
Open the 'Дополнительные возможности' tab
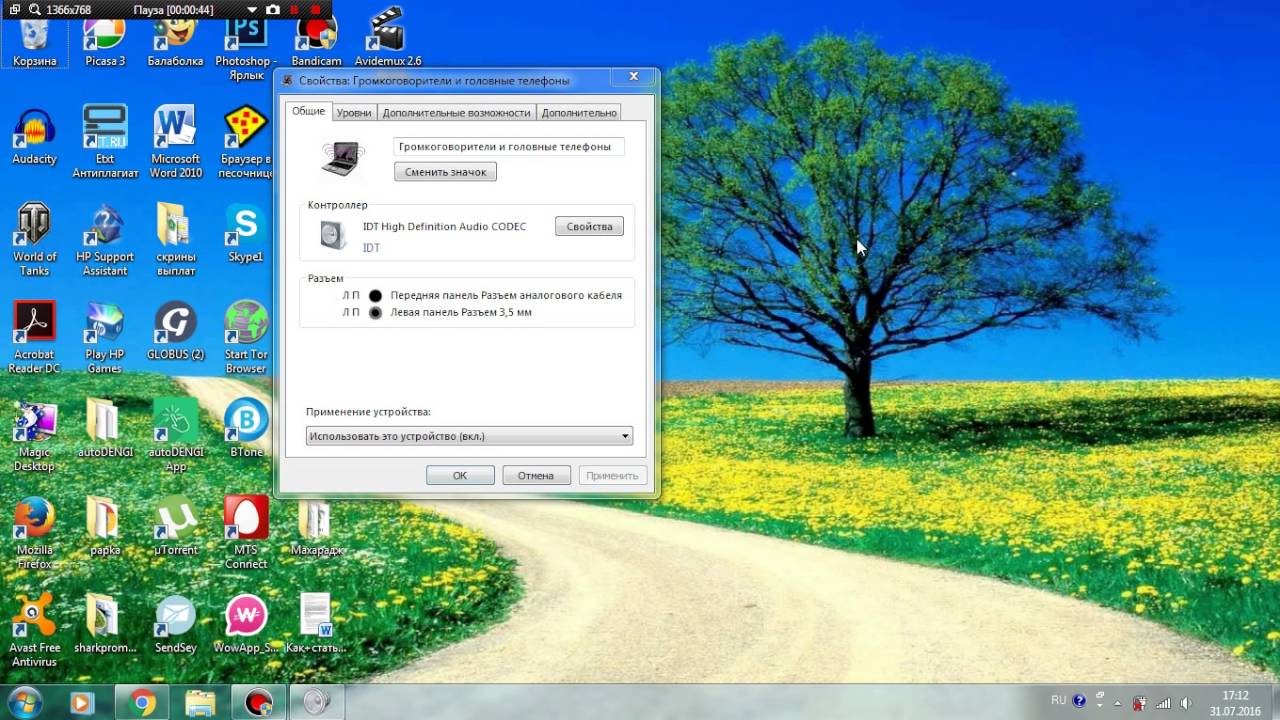456,113
